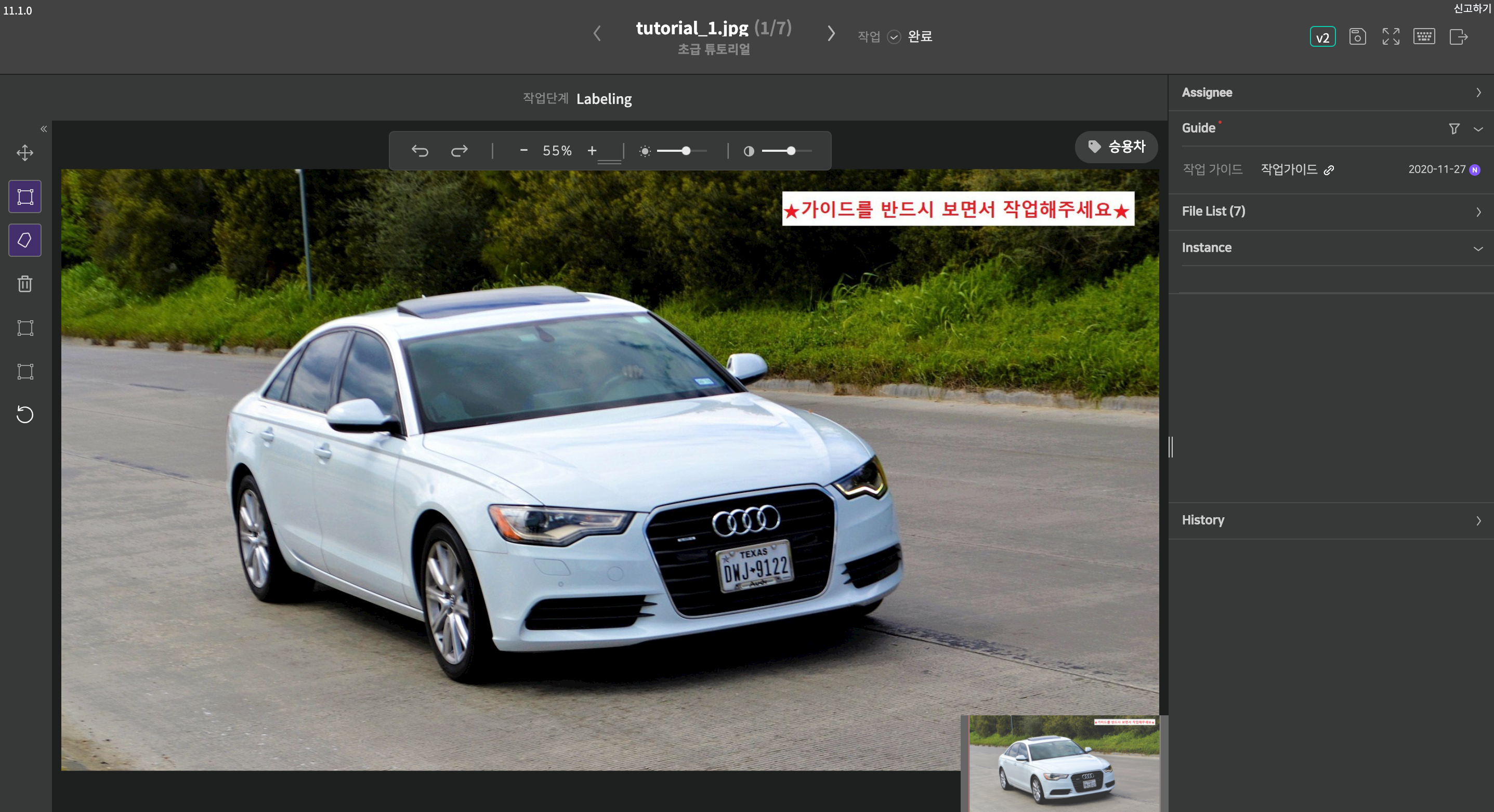Toggle fullscreen with the expand arrows icon
Screen dimensions: 1494x812
[1391, 36]
